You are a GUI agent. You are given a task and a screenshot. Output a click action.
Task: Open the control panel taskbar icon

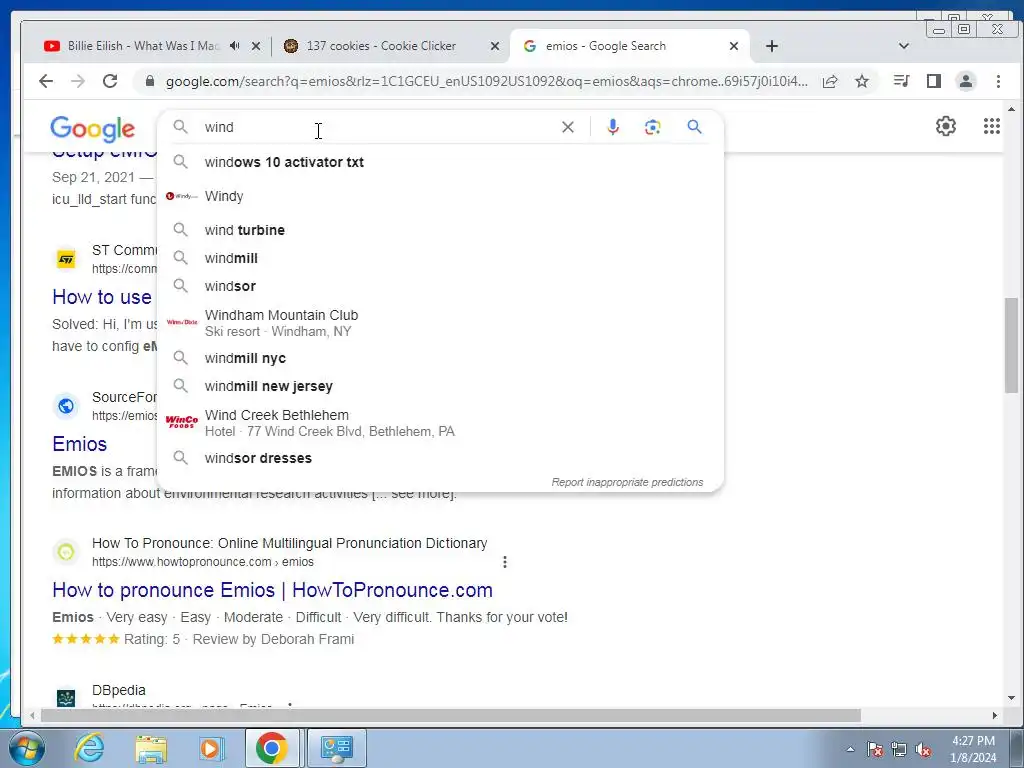(x=337, y=748)
